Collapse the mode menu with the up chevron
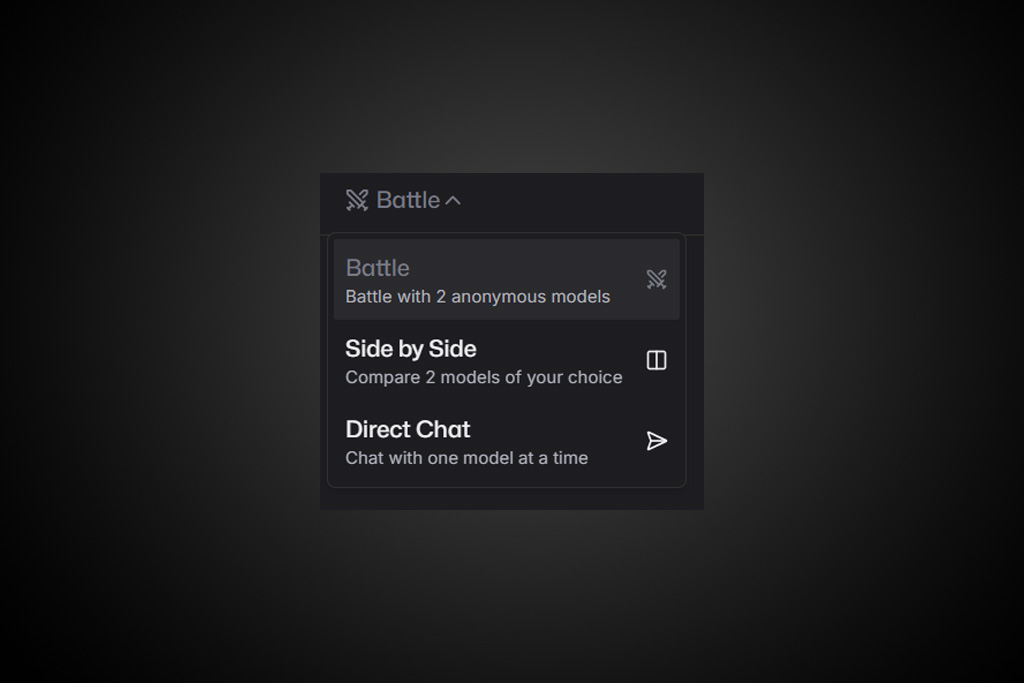Image resolution: width=1024 pixels, height=683 pixels. [453, 201]
